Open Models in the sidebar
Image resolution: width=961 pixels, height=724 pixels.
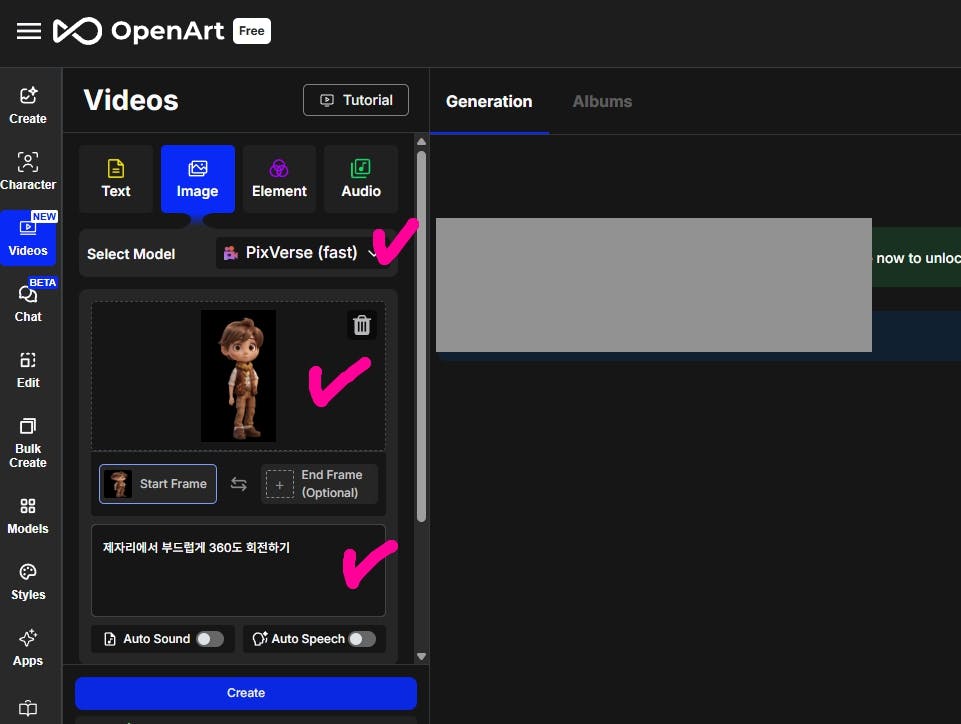[28, 516]
